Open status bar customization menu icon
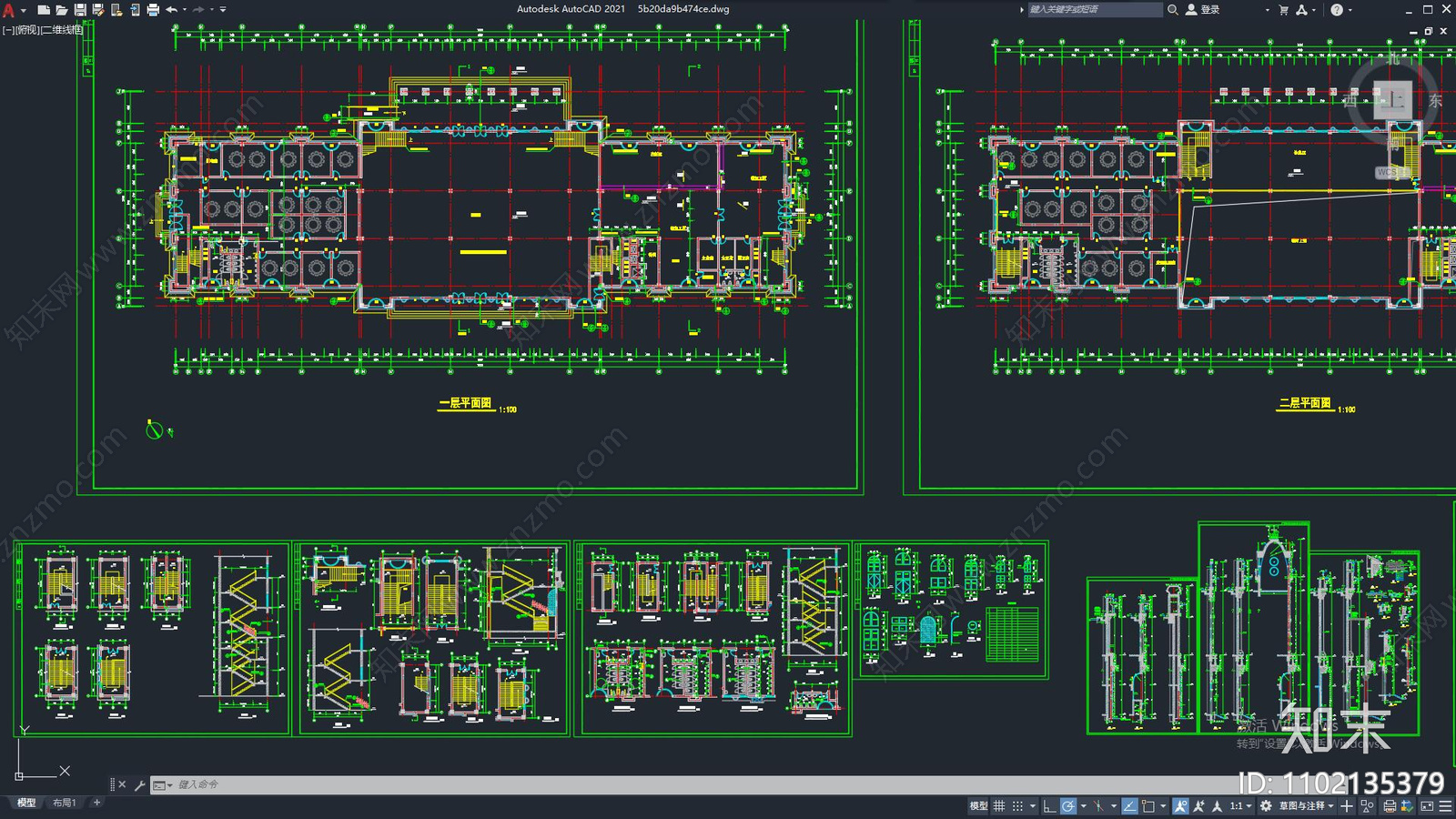The image size is (1456, 819). pyautogui.click(x=1445, y=806)
